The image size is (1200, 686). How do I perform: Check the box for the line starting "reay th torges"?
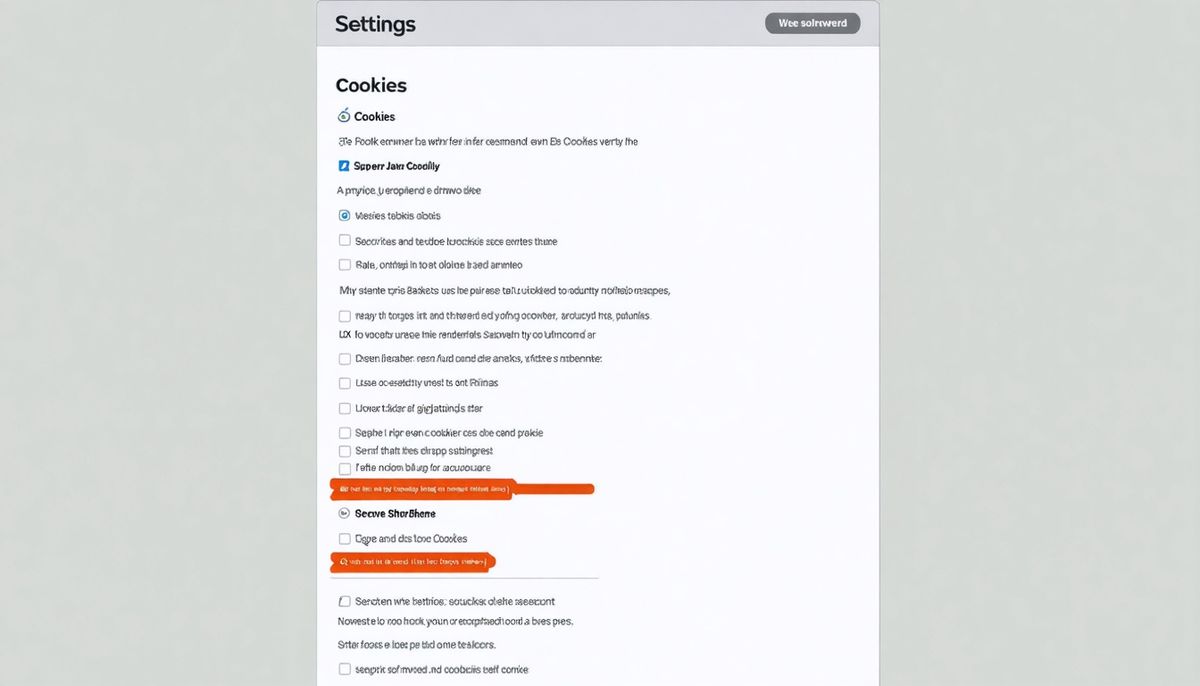click(x=345, y=315)
